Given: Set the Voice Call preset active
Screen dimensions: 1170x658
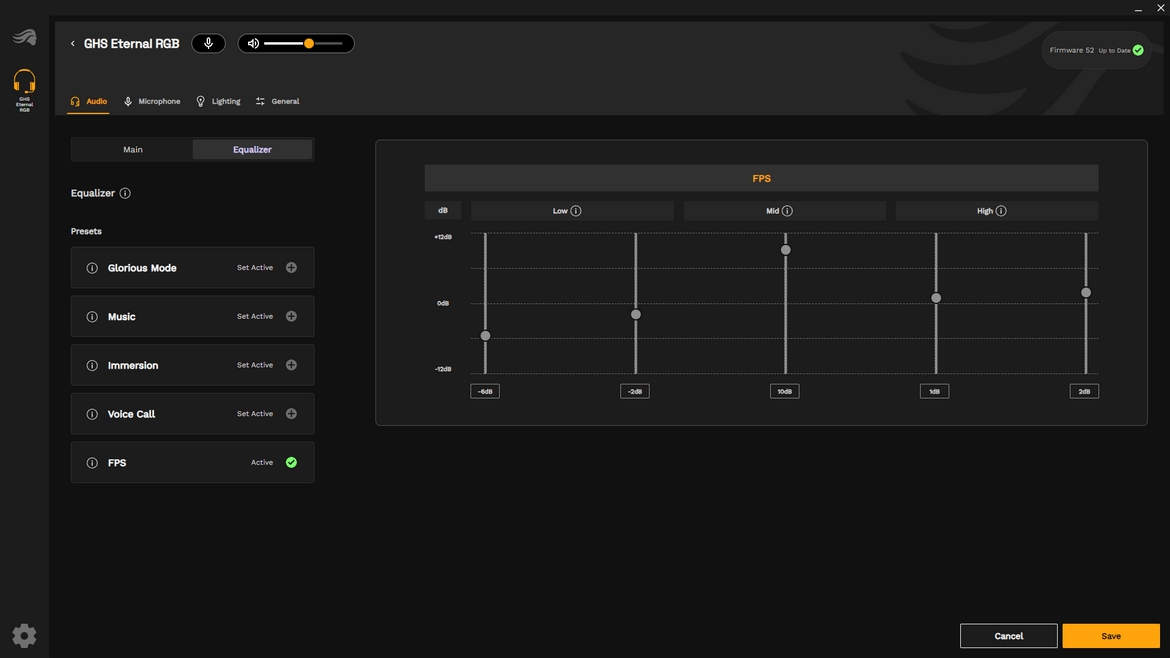Looking at the screenshot, I should point(255,413).
